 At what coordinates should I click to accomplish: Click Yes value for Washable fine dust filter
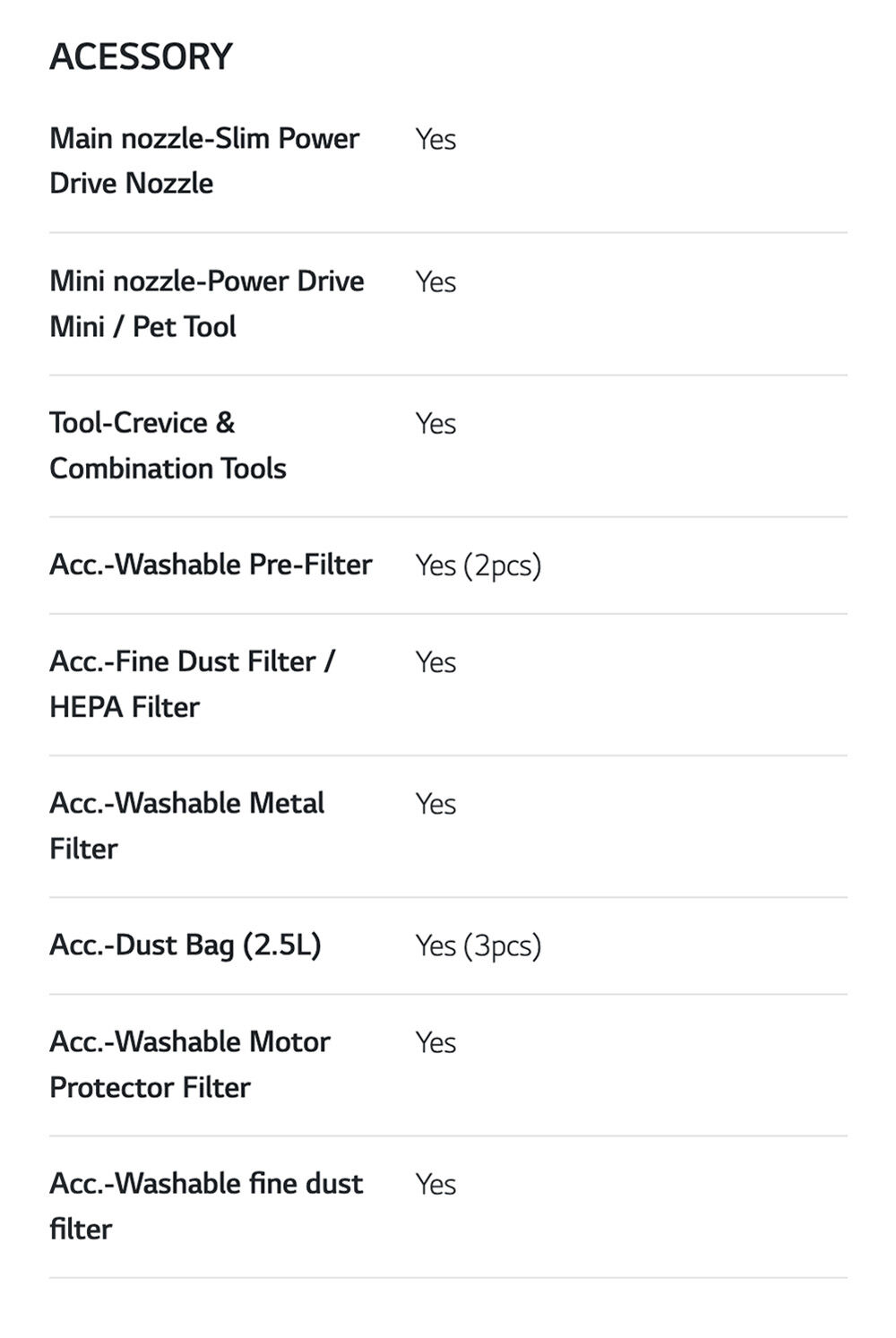point(435,1184)
